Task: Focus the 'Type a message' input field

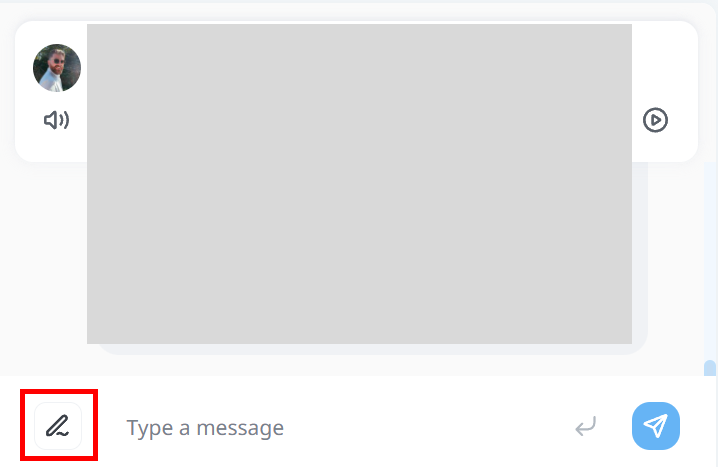Action: click(x=339, y=428)
